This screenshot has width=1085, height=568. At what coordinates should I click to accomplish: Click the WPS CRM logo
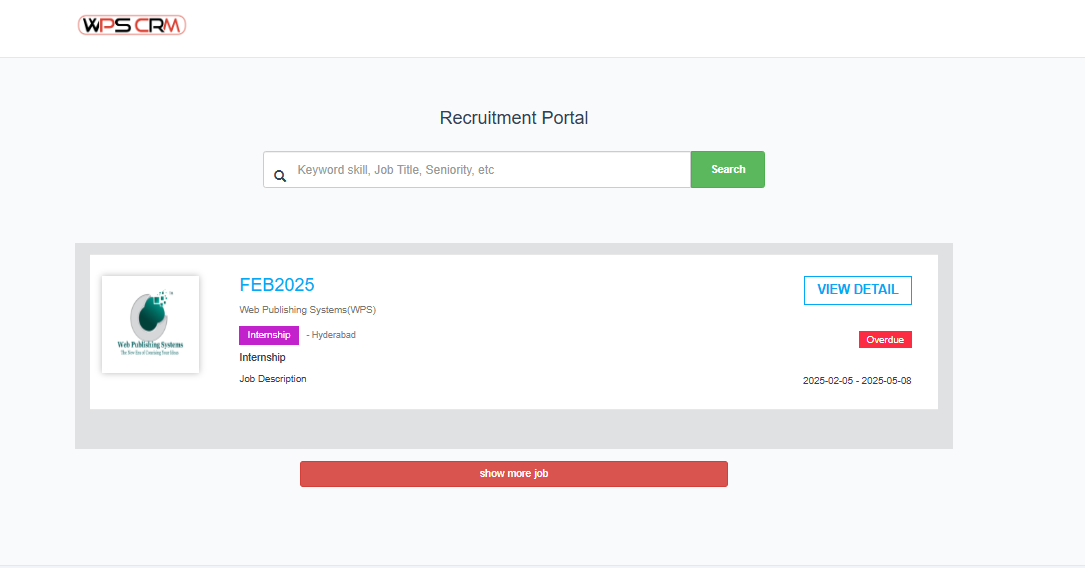click(132, 25)
